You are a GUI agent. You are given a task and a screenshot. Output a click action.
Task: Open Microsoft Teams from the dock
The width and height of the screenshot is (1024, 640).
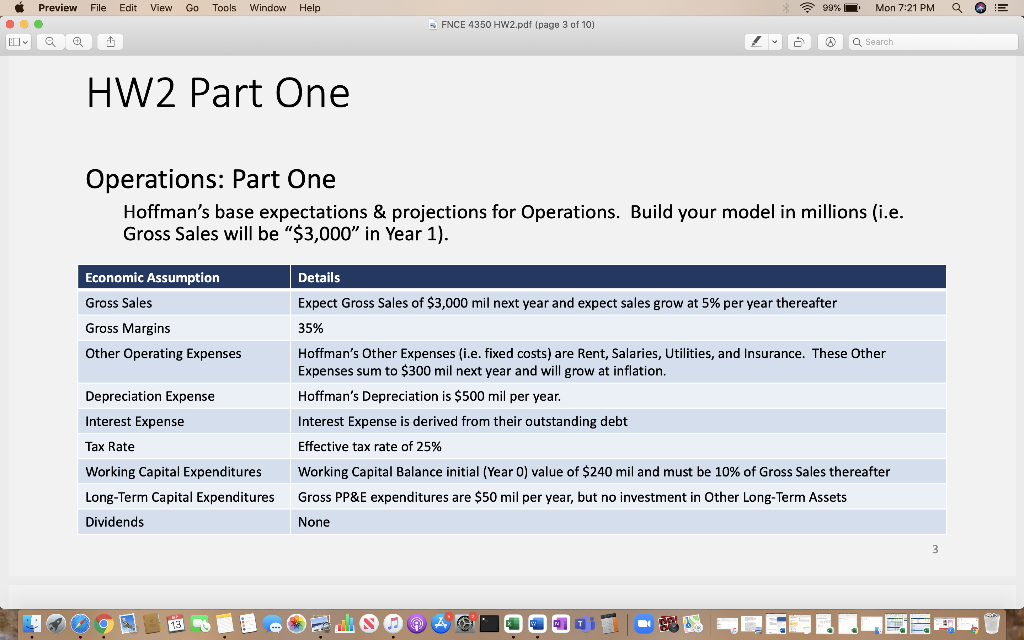pos(584,624)
